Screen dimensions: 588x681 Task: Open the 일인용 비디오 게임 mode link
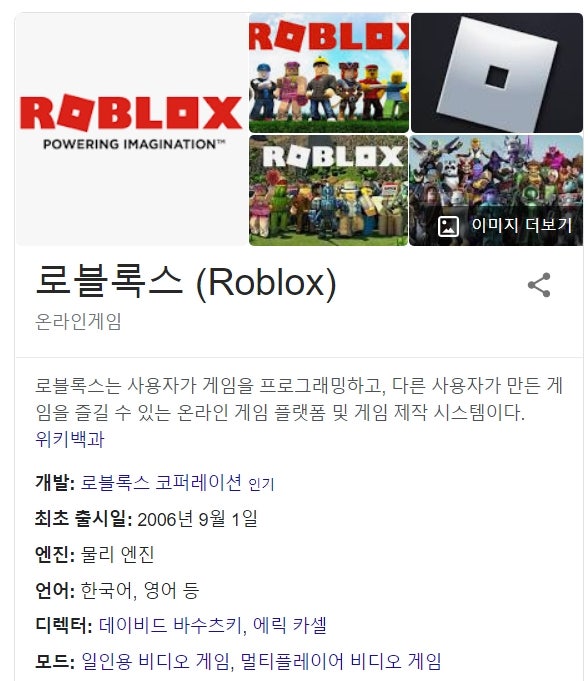tap(155, 661)
